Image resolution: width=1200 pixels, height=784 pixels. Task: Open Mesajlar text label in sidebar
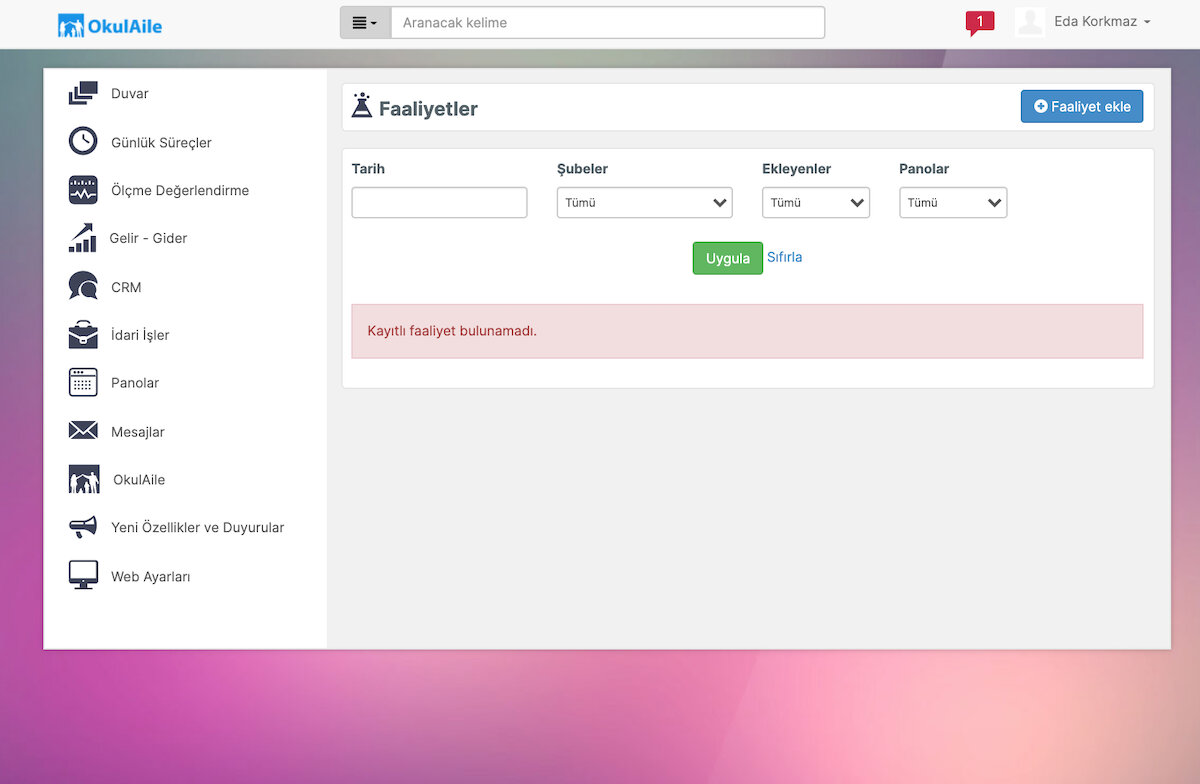(138, 432)
